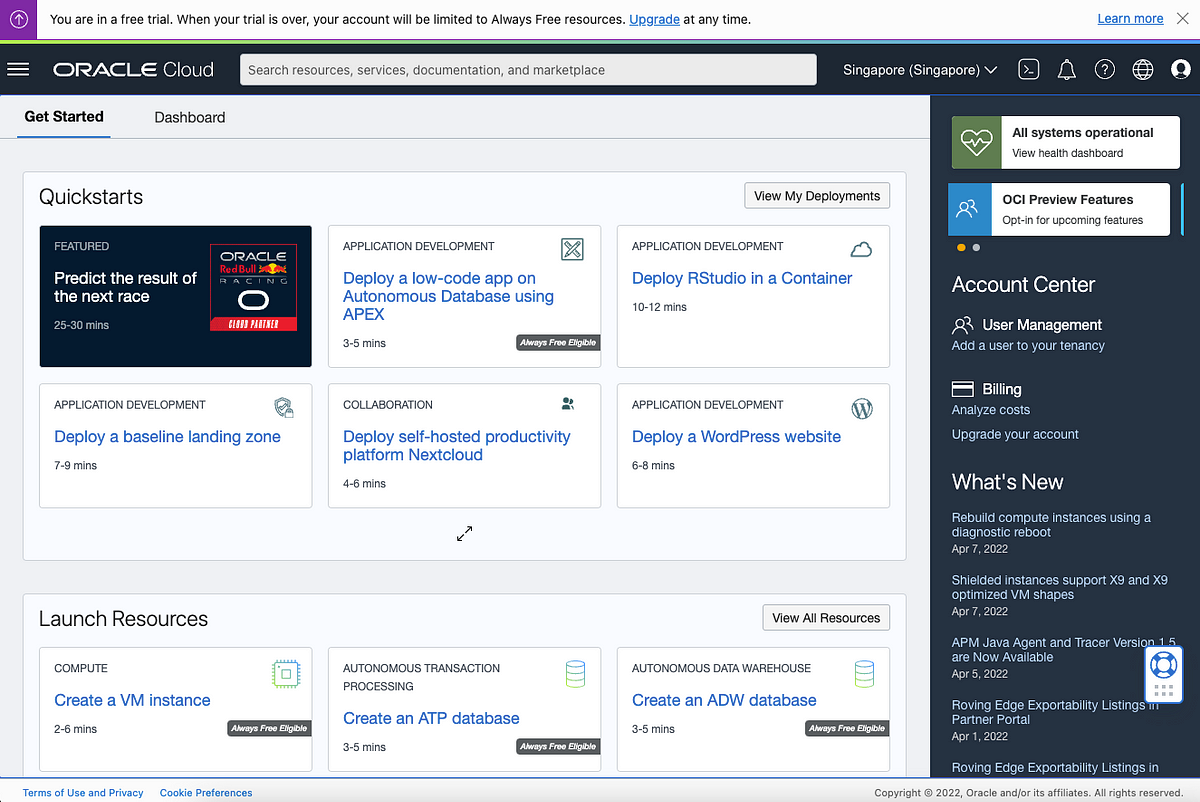Switch to the Dashboard tab
The image size is (1200, 802).
190,117
